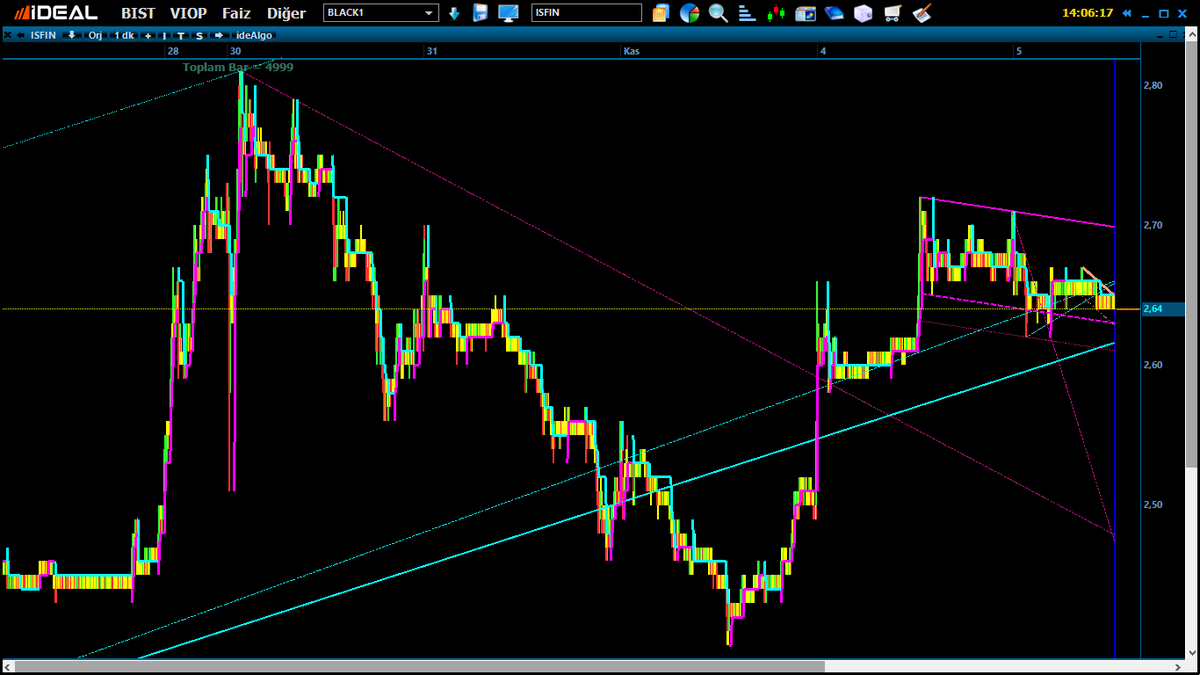Click the horizontal chart scrollbar thumb
1200x675 pixels.
tap(420, 666)
